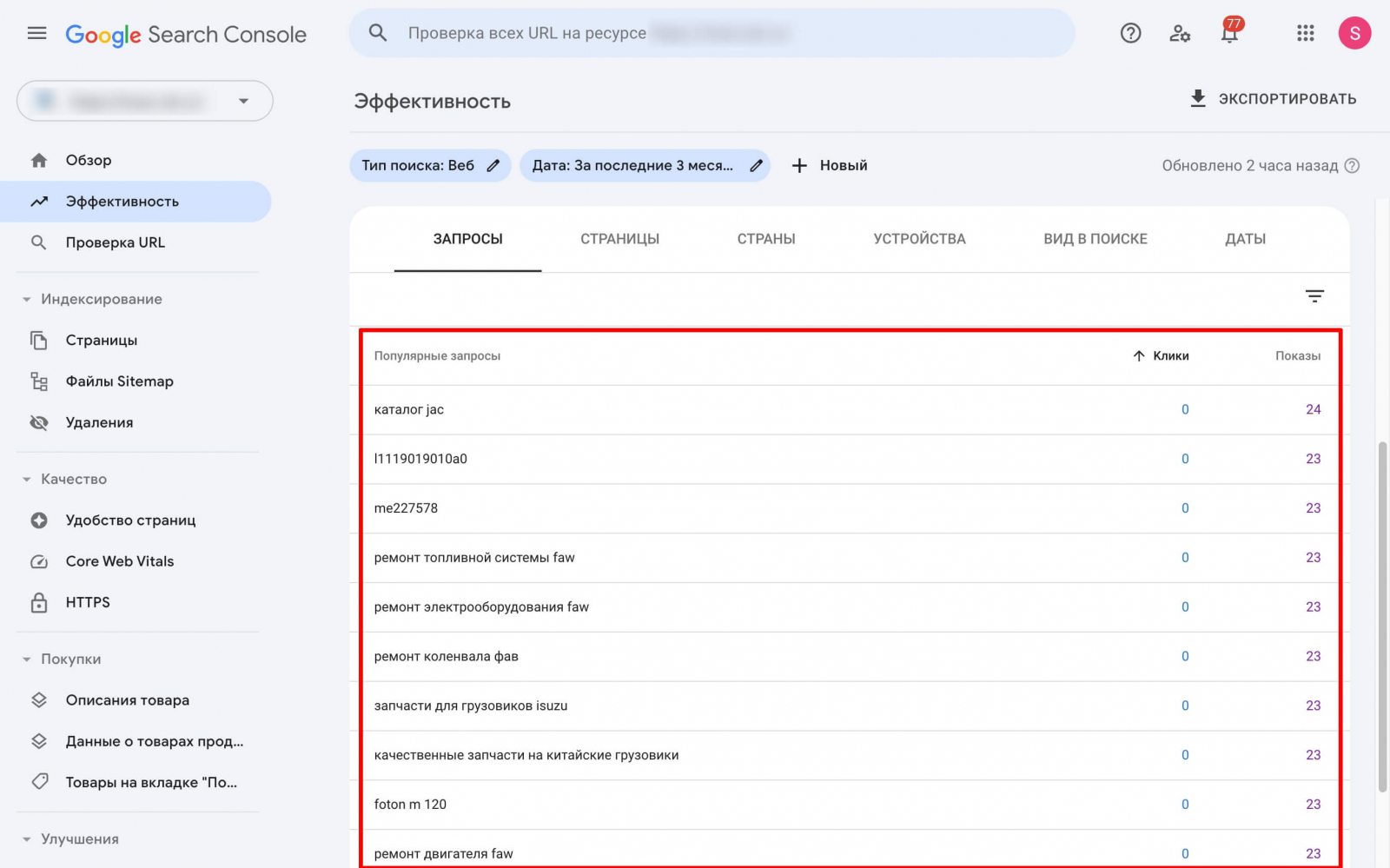Edit the date range filter pencil
Image resolution: width=1390 pixels, height=868 pixels.
click(756, 166)
